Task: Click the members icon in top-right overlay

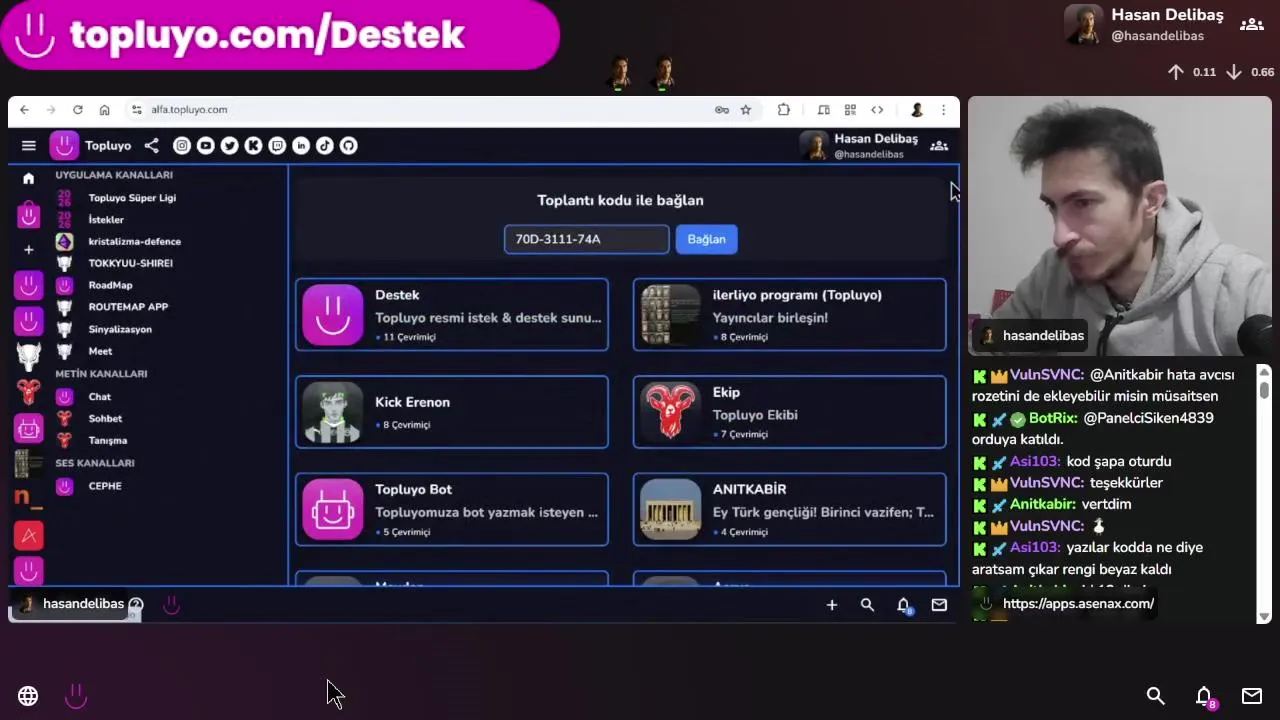Action: [1251, 25]
